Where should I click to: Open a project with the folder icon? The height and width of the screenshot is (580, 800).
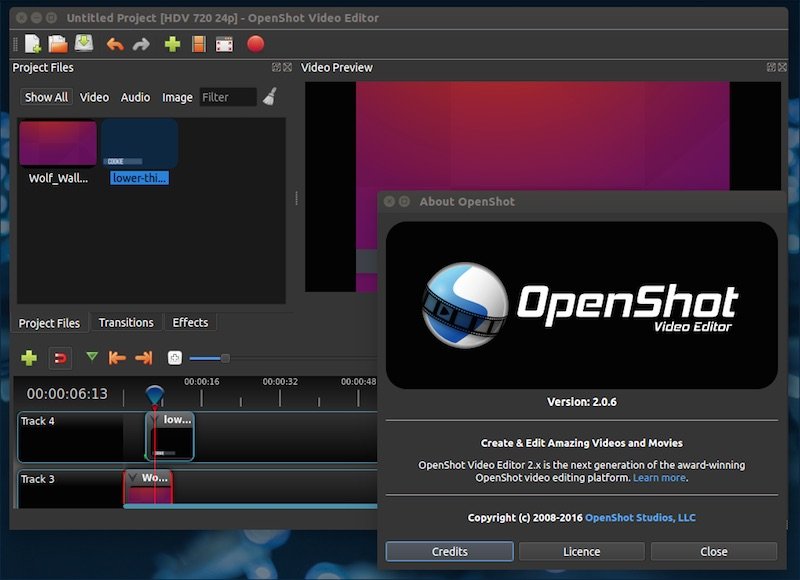(58, 43)
